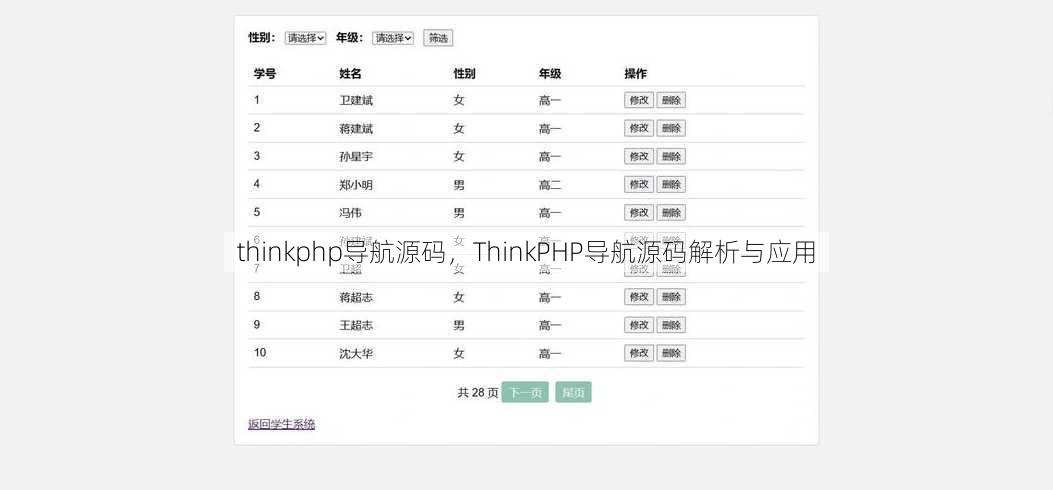Edit student 蒋超志 via 修改

click(x=639, y=297)
